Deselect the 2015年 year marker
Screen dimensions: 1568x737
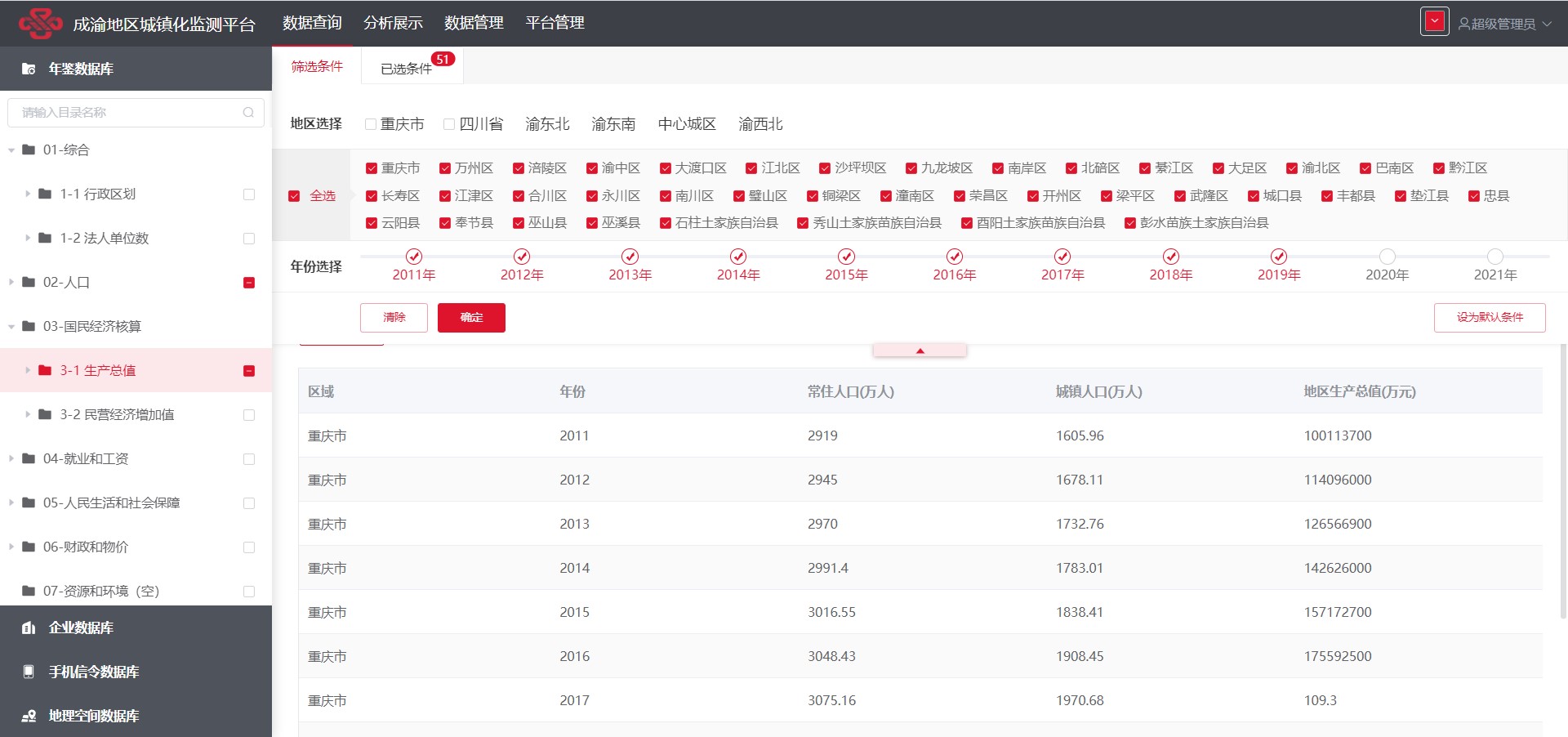(846, 257)
